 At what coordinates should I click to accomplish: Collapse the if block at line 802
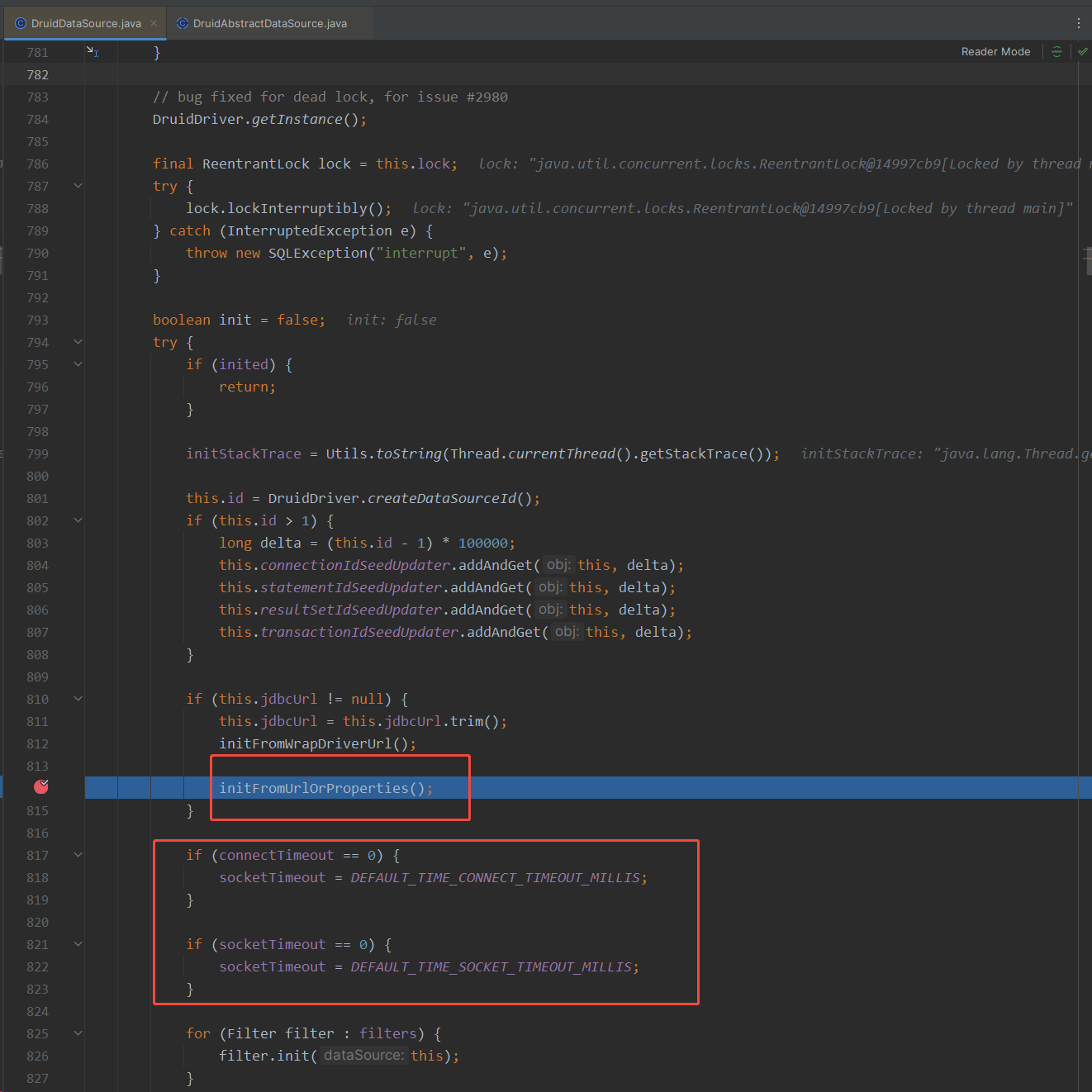(77, 520)
